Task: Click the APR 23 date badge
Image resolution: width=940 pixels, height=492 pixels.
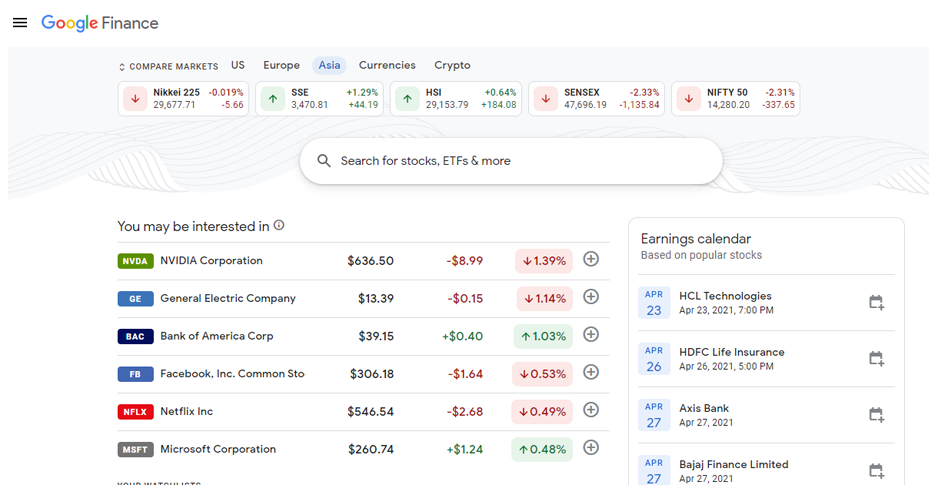Action: pyautogui.click(x=654, y=303)
